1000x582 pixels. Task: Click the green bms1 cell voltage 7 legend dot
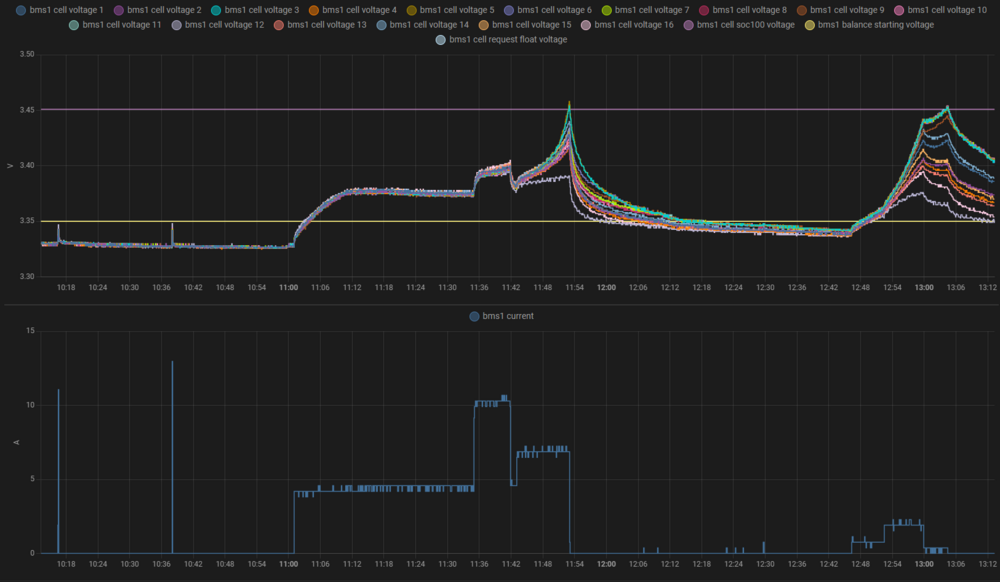[607, 10]
